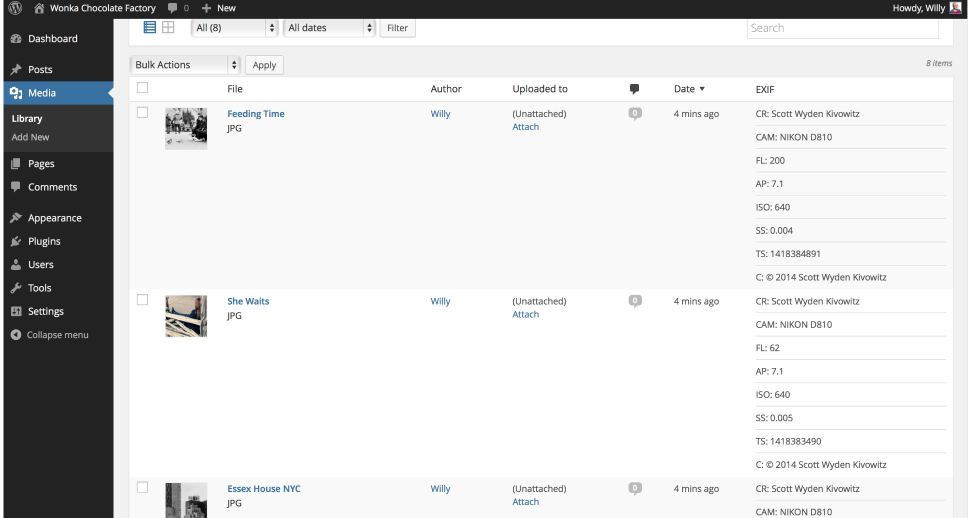Click the plus icon next to New
968x518 pixels.
[206, 8]
